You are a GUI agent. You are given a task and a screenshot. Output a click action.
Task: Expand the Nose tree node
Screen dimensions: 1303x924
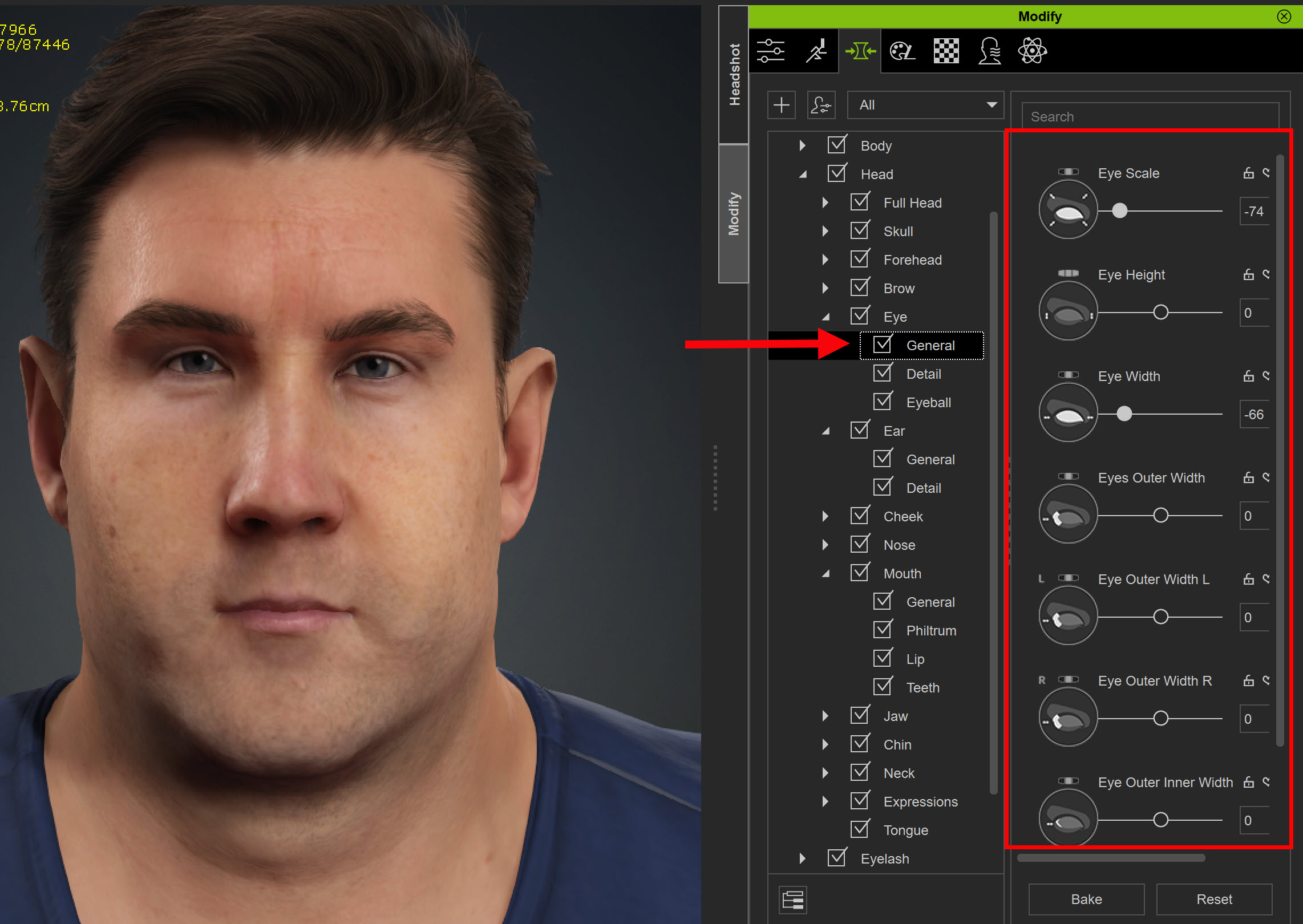(825, 545)
